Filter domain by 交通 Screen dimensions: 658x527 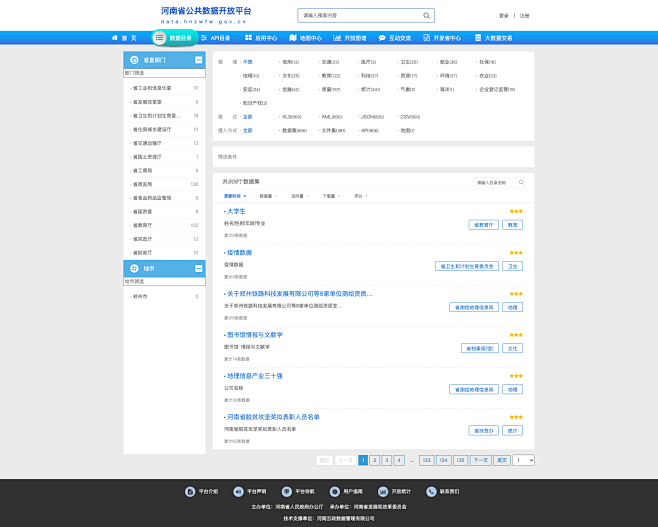pos(330,62)
